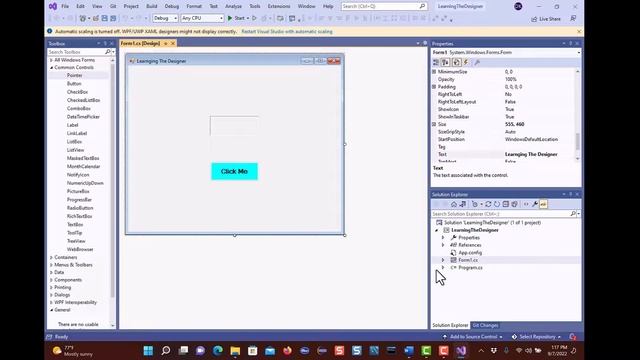Select the TextBox control in Toolbox
Screen dimensions: 640x360
pyautogui.click(x=75, y=224)
